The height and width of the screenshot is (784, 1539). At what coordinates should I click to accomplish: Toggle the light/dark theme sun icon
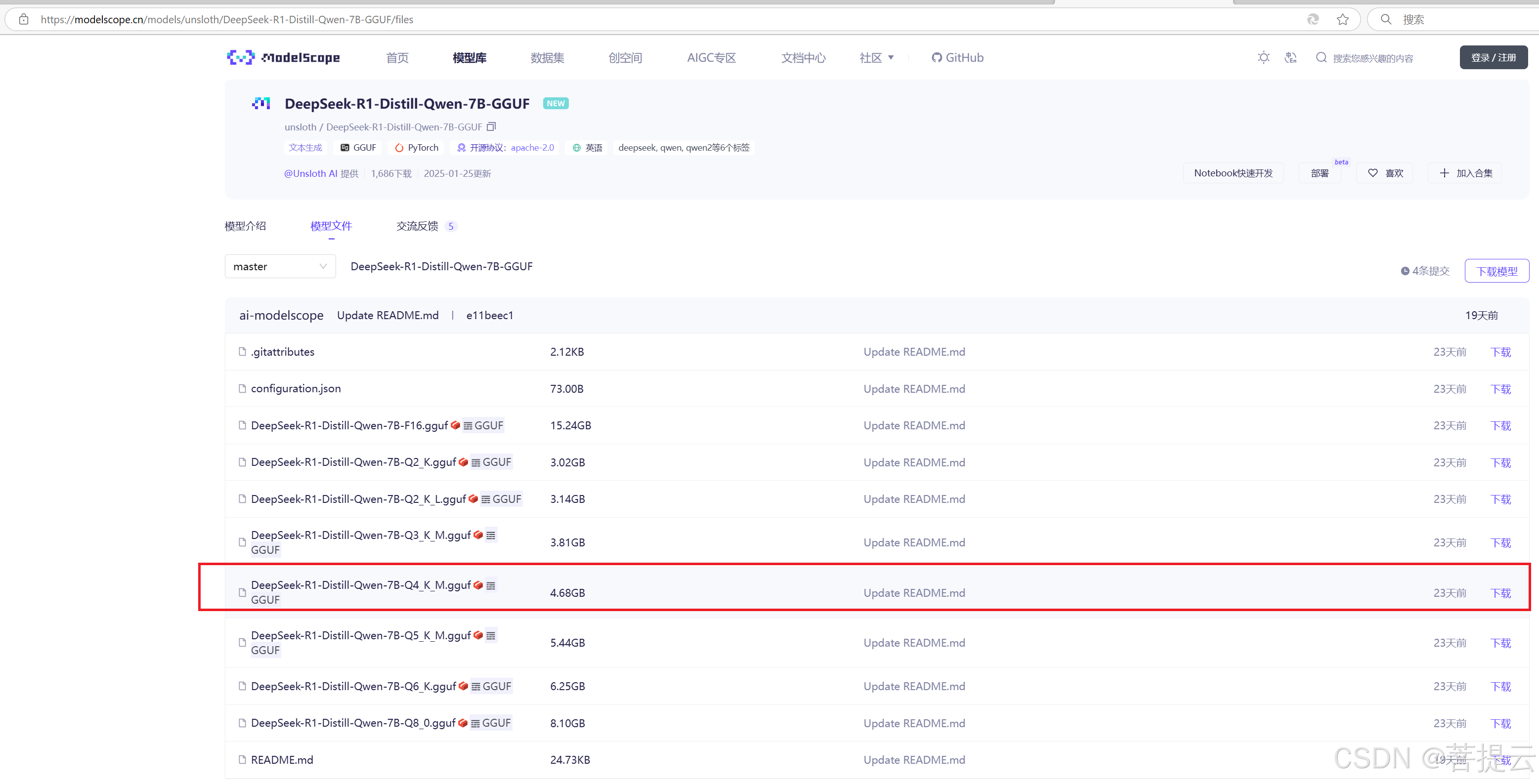pyautogui.click(x=1263, y=58)
